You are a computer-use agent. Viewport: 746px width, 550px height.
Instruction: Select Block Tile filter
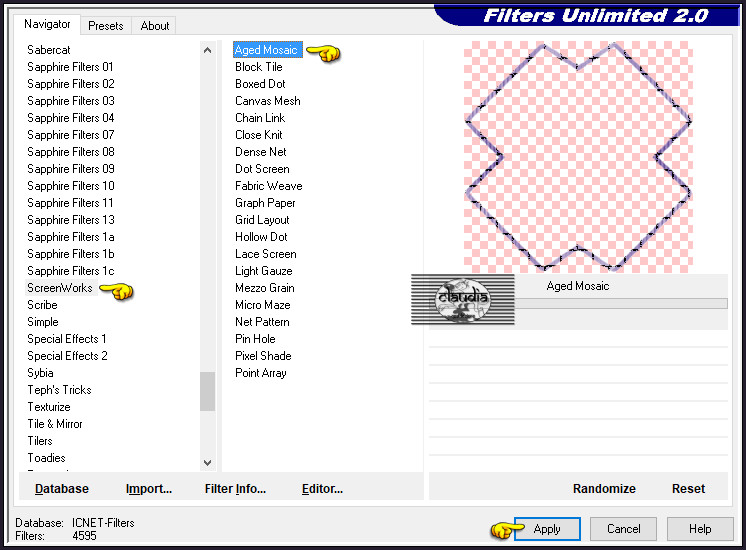(258, 67)
